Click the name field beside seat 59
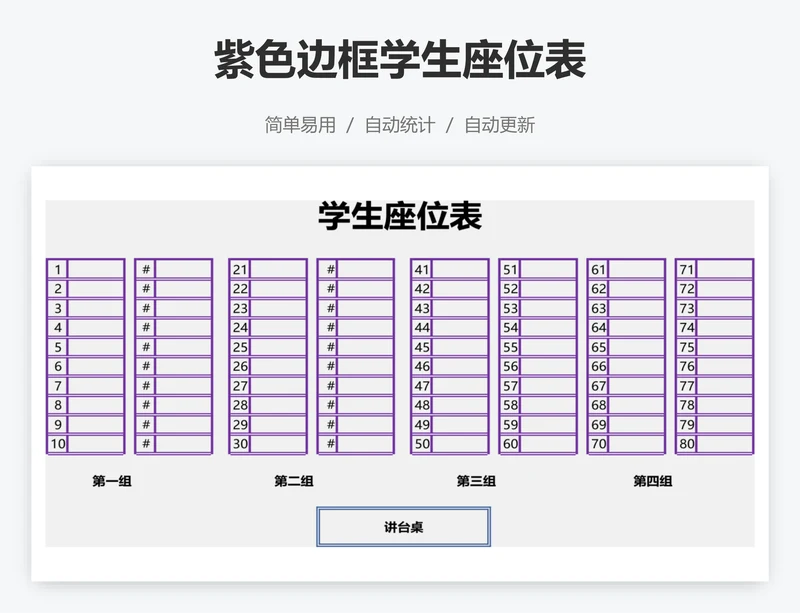 pyautogui.click(x=548, y=424)
